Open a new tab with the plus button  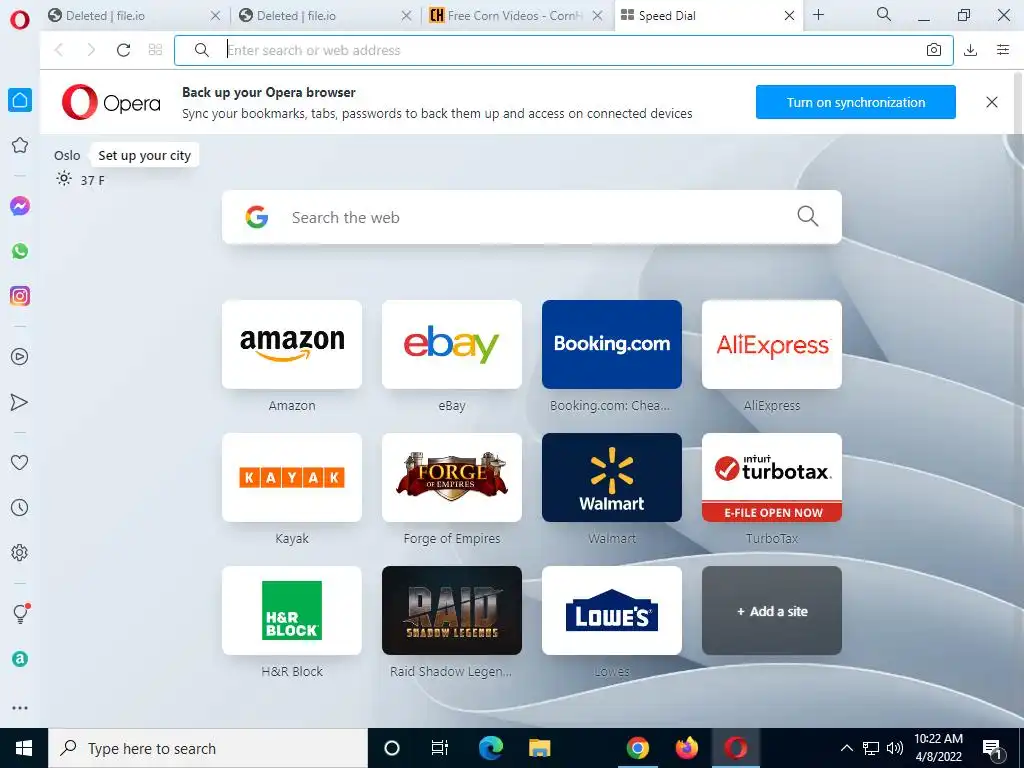tap(818, 15)
